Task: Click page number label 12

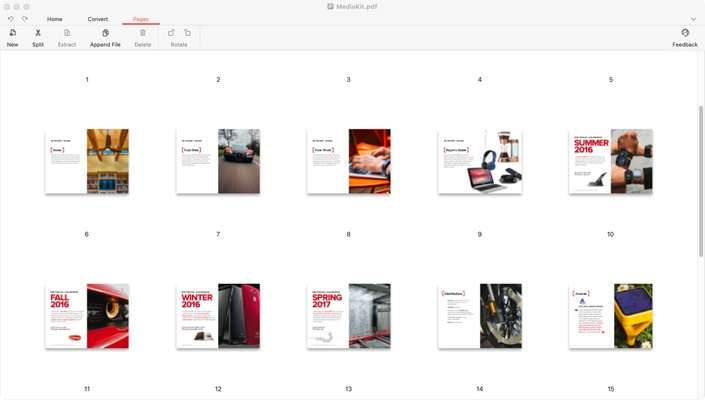Action: coord(218,389)
